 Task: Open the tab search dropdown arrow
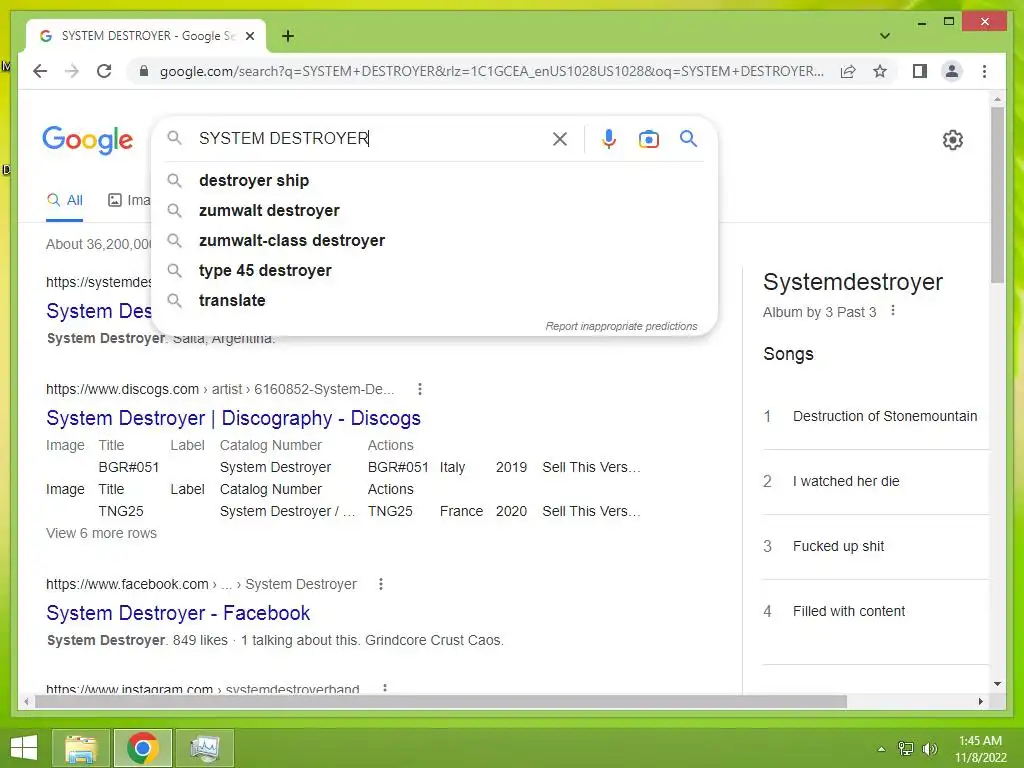coord(884,36)
